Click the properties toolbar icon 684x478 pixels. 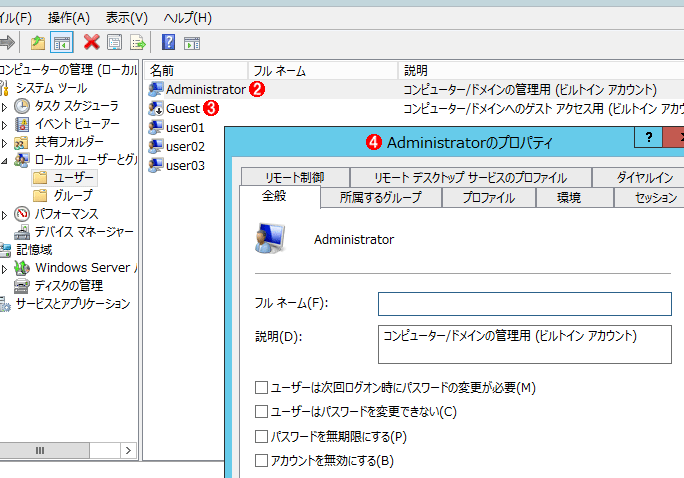pyautogui.click(x=115, y=42)
